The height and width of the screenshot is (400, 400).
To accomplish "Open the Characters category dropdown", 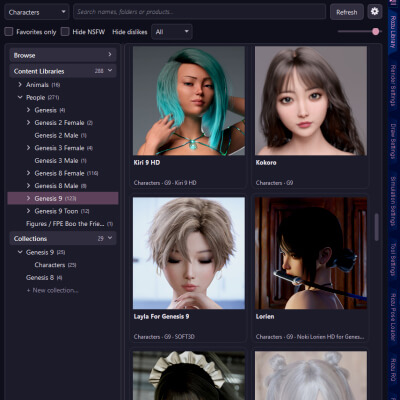I will point(37,12).
